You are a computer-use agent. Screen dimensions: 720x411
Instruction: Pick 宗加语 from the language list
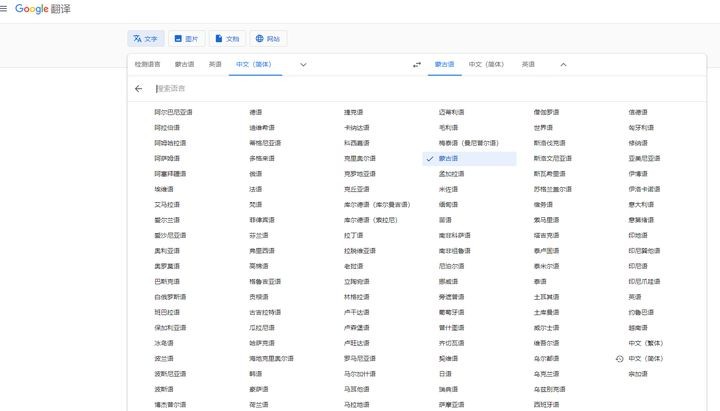pos(638,374)
